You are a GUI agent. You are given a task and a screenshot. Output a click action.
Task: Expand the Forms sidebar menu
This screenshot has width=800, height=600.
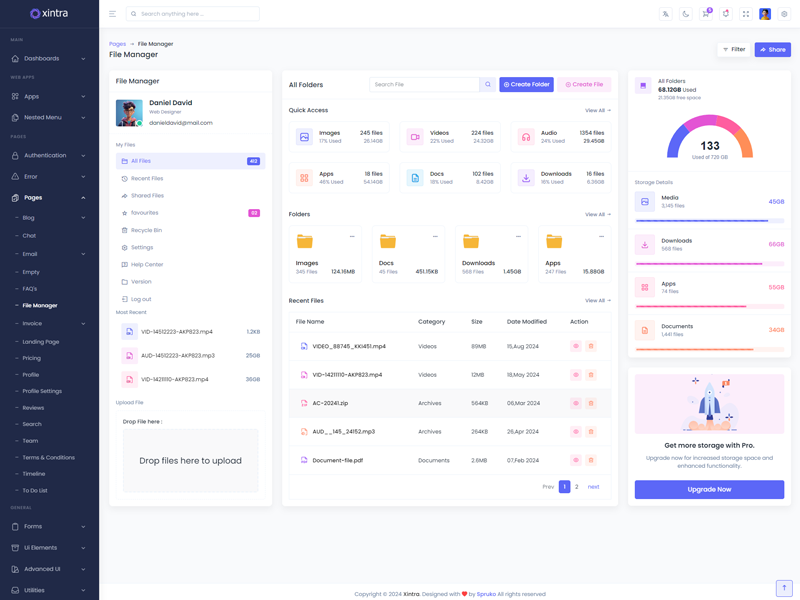pos(49,526)
